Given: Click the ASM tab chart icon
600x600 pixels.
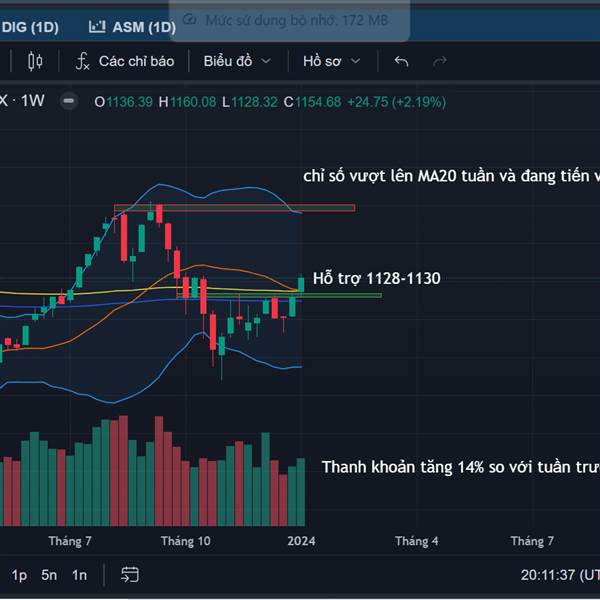Looking at the screenshot, I should 97,26.
